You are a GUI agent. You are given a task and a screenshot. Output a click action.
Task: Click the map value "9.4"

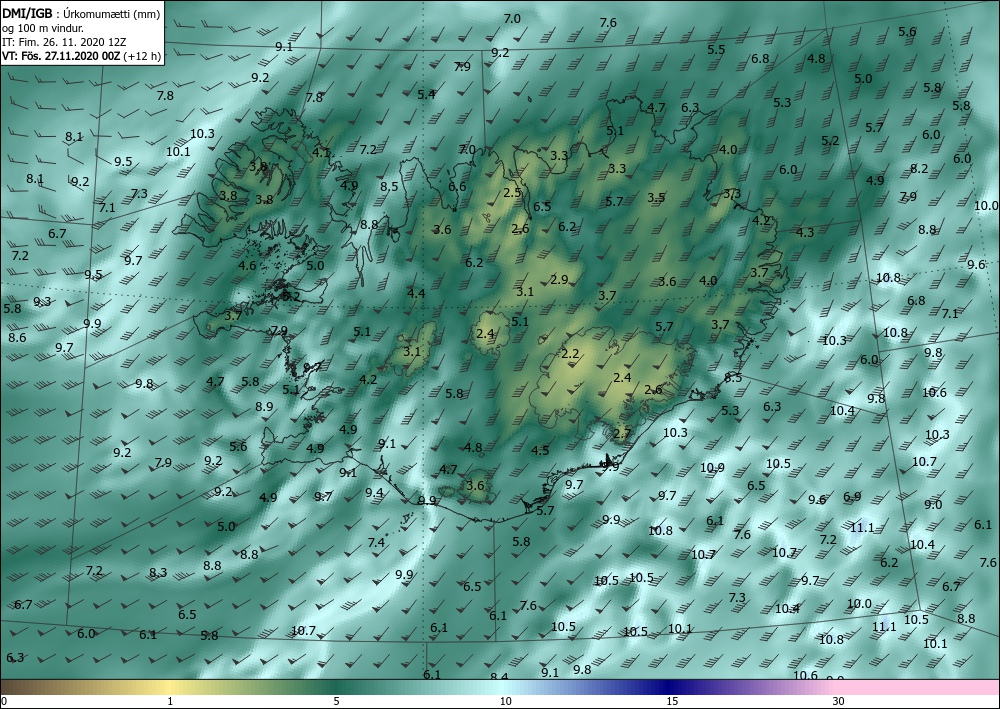(x=374, y=493)
